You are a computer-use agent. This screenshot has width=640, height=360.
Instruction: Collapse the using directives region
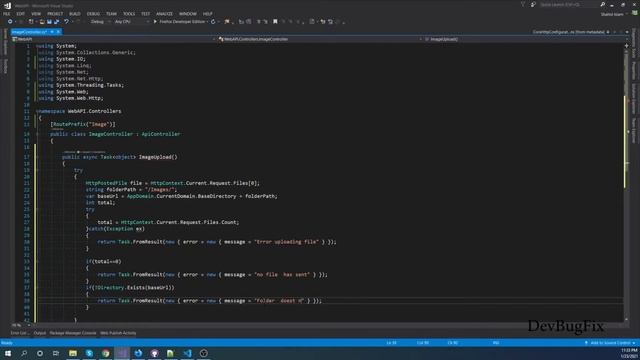click(37, 46)
